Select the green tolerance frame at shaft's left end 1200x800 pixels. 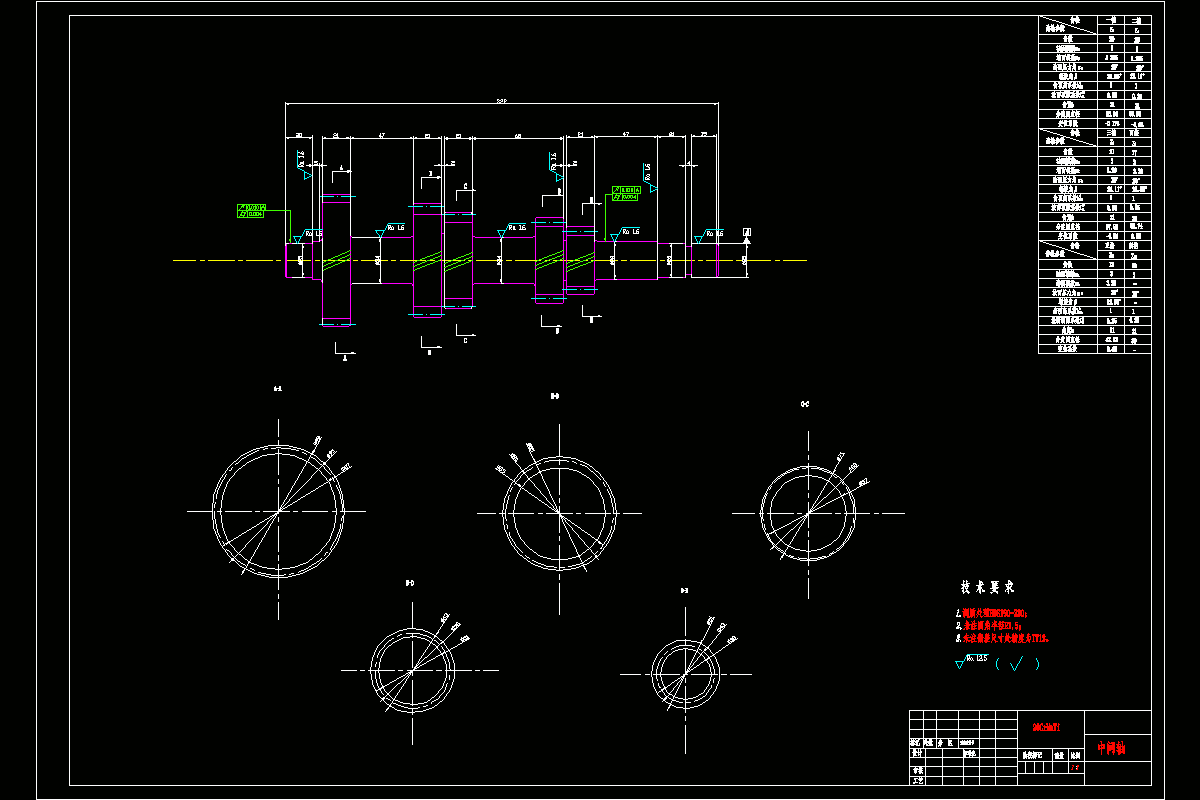click(x=250, y=210)
